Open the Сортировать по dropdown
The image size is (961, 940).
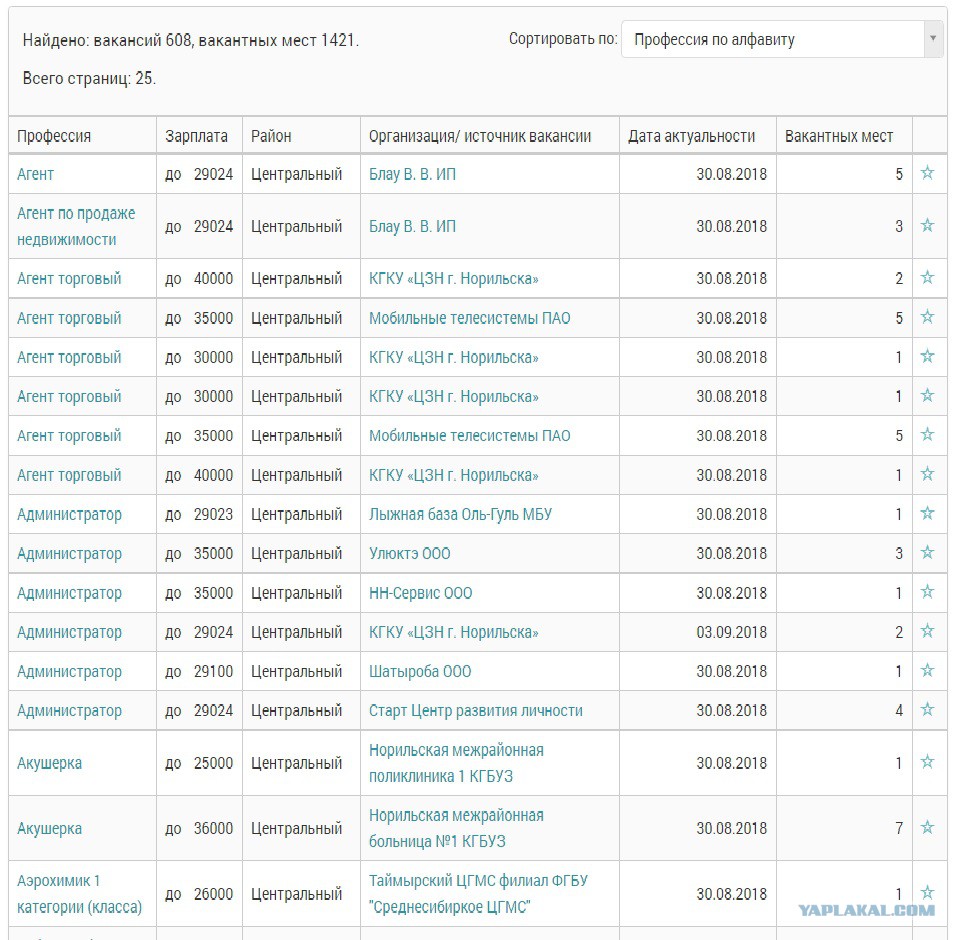click(782, 39)
